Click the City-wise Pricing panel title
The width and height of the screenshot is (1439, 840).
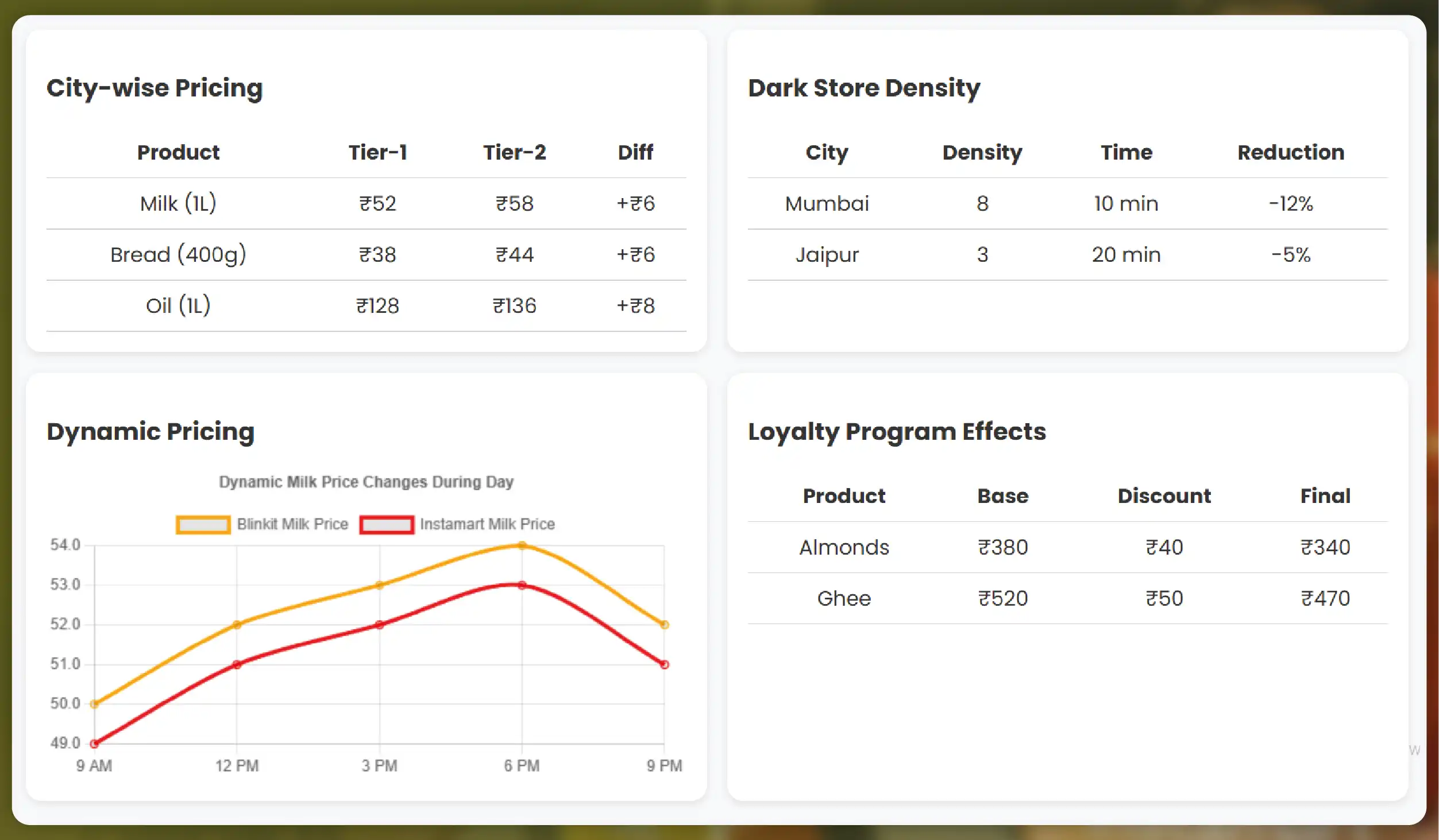tap(155, 87)
